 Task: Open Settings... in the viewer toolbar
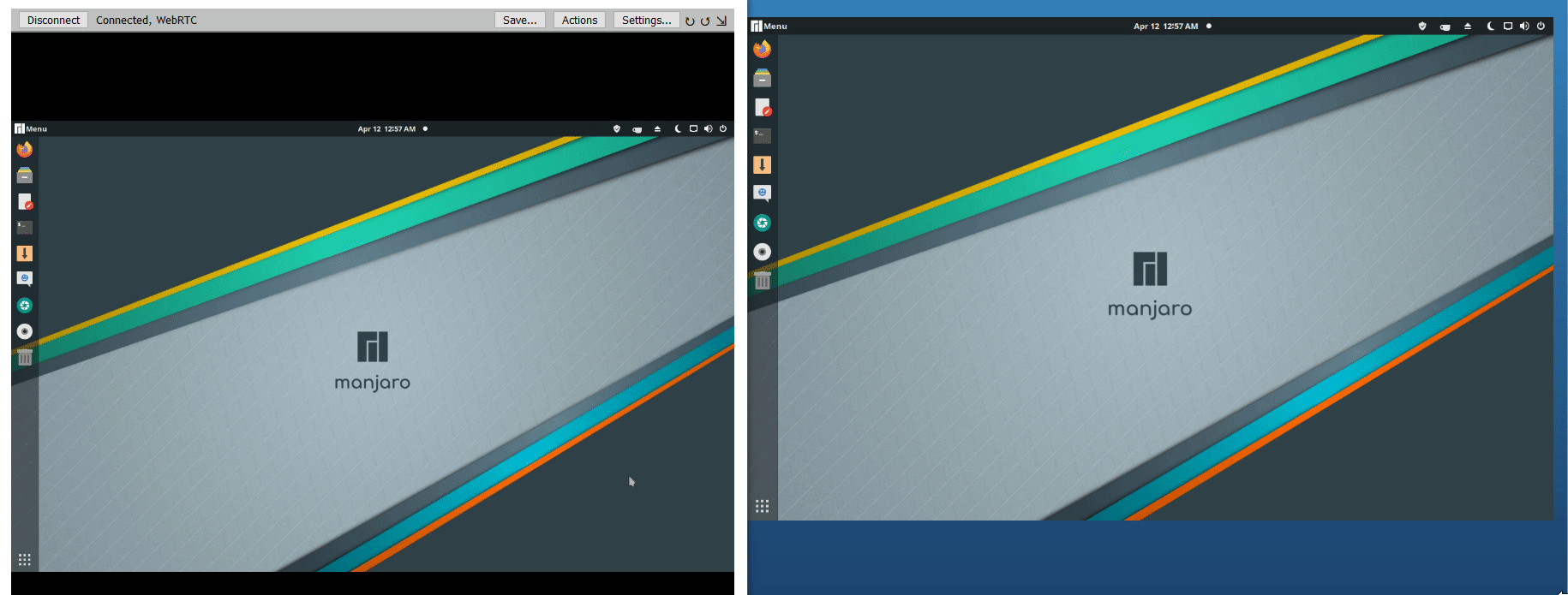click(646, 20)
